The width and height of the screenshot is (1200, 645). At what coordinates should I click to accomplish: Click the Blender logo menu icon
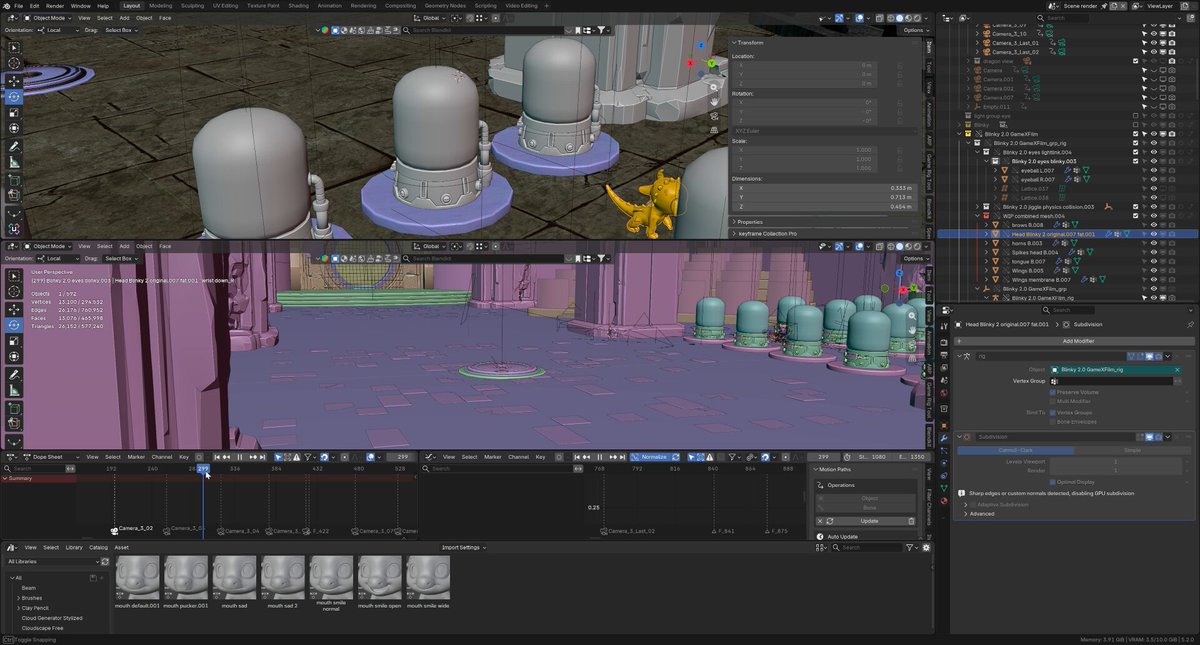click(x=6, y=6)
